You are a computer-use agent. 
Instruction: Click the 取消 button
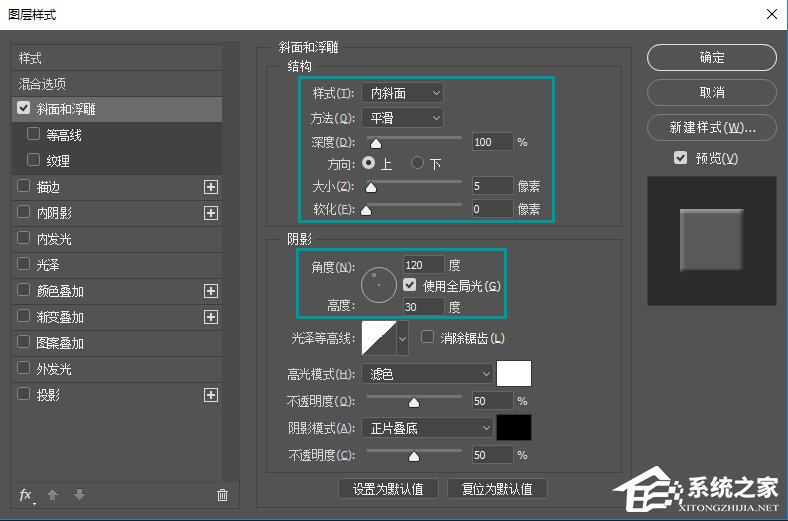712,92
